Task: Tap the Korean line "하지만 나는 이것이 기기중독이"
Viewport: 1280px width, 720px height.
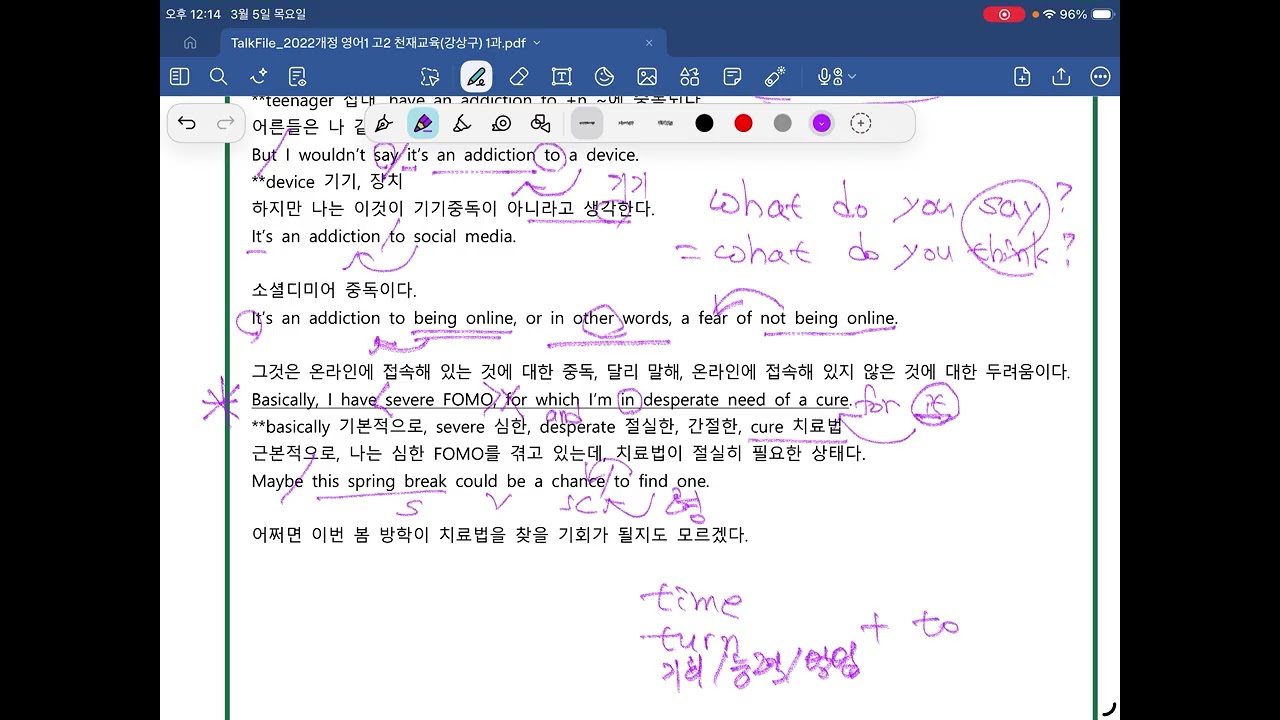Action: tap(453, 209)
